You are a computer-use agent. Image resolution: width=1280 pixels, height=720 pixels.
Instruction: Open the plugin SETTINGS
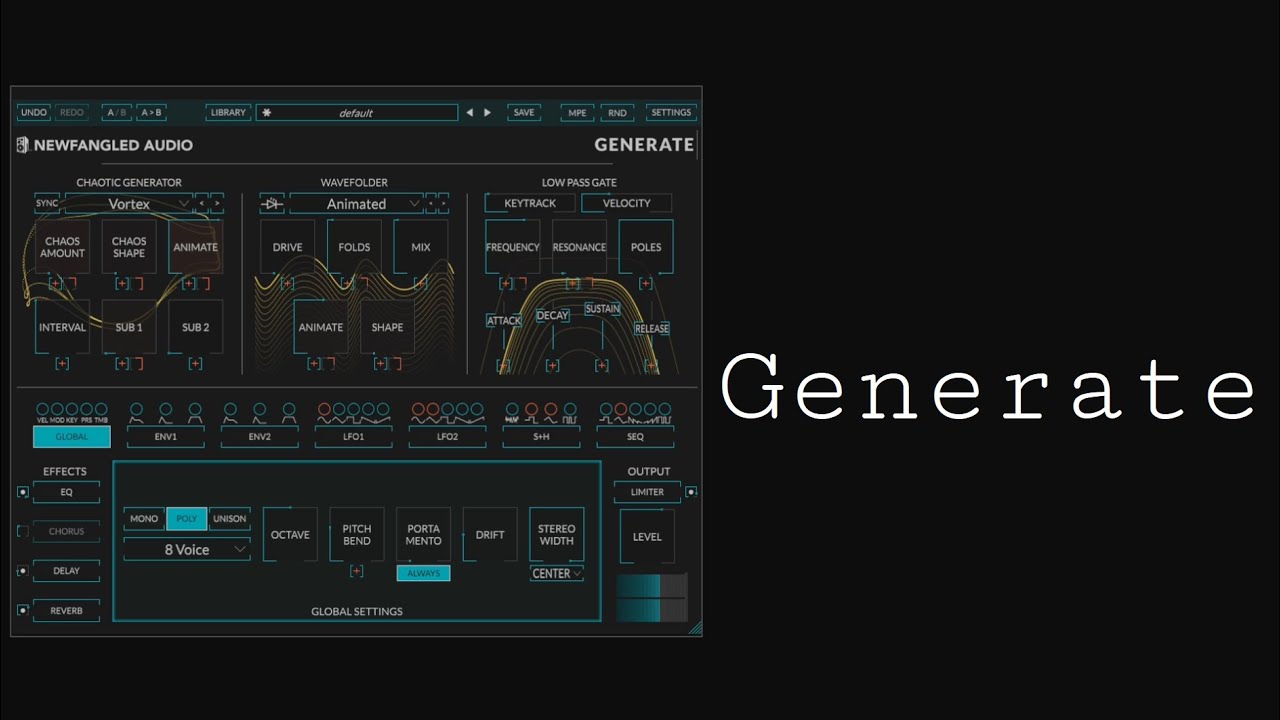[671, 113]
